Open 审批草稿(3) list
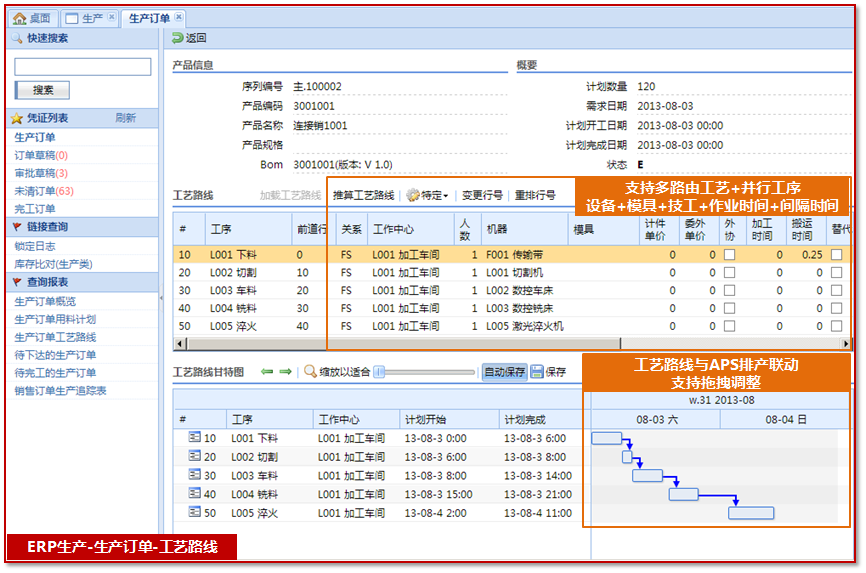This screenshot has height=573, width=866. [41, 173]
